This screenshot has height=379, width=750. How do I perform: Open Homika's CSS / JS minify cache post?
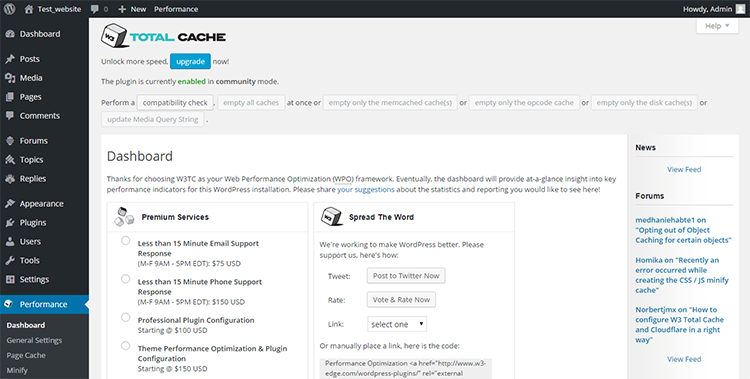tap(682, 275)
